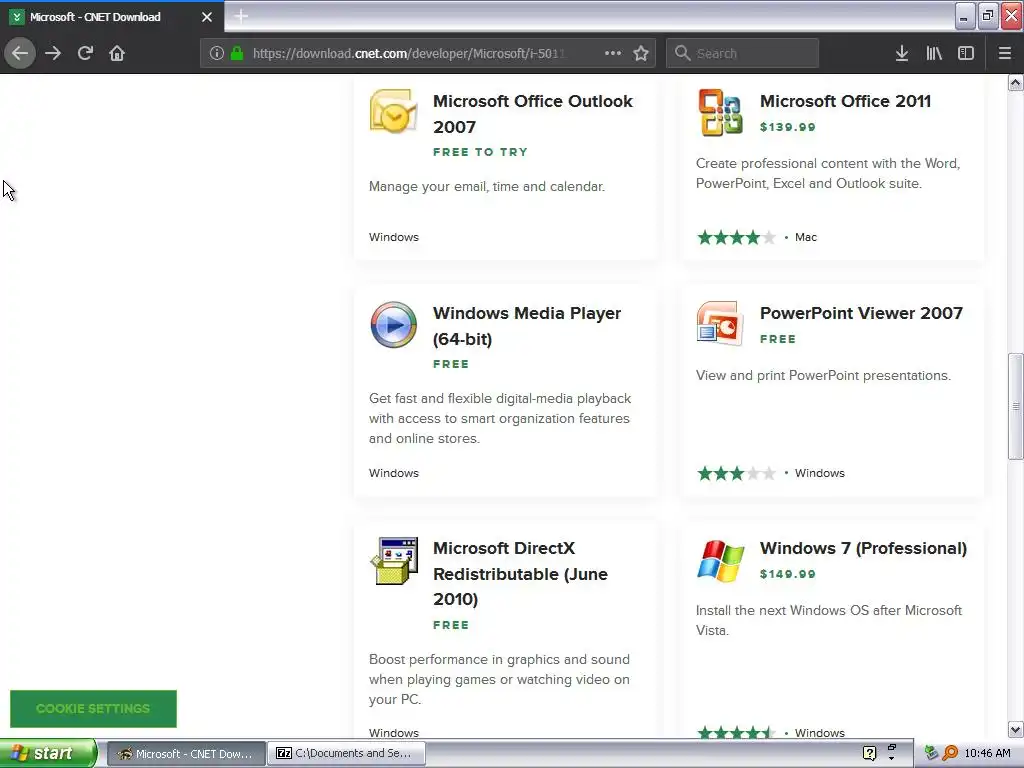
Task: Click the scrollbar up arrow
Action: pos(1016,82)
